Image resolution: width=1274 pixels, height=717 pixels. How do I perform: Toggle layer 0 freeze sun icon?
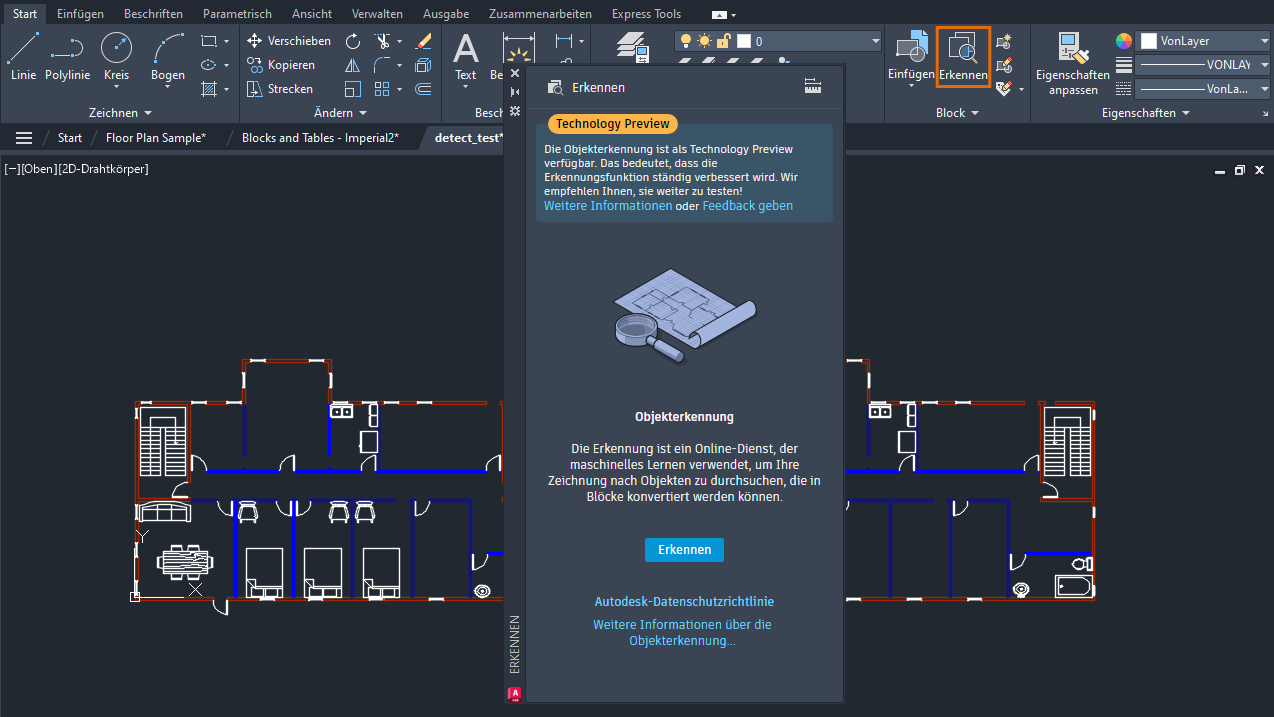click(x=705, y=41)
